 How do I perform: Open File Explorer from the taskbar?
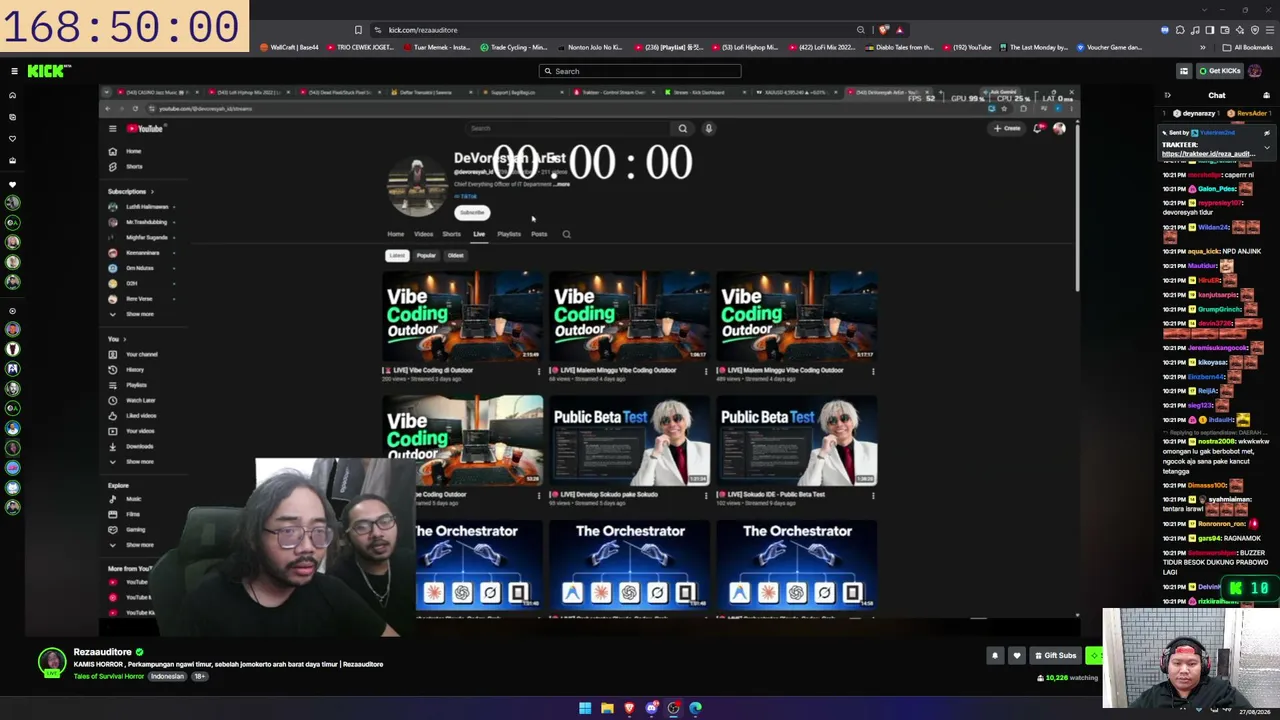tap(607, 708)
